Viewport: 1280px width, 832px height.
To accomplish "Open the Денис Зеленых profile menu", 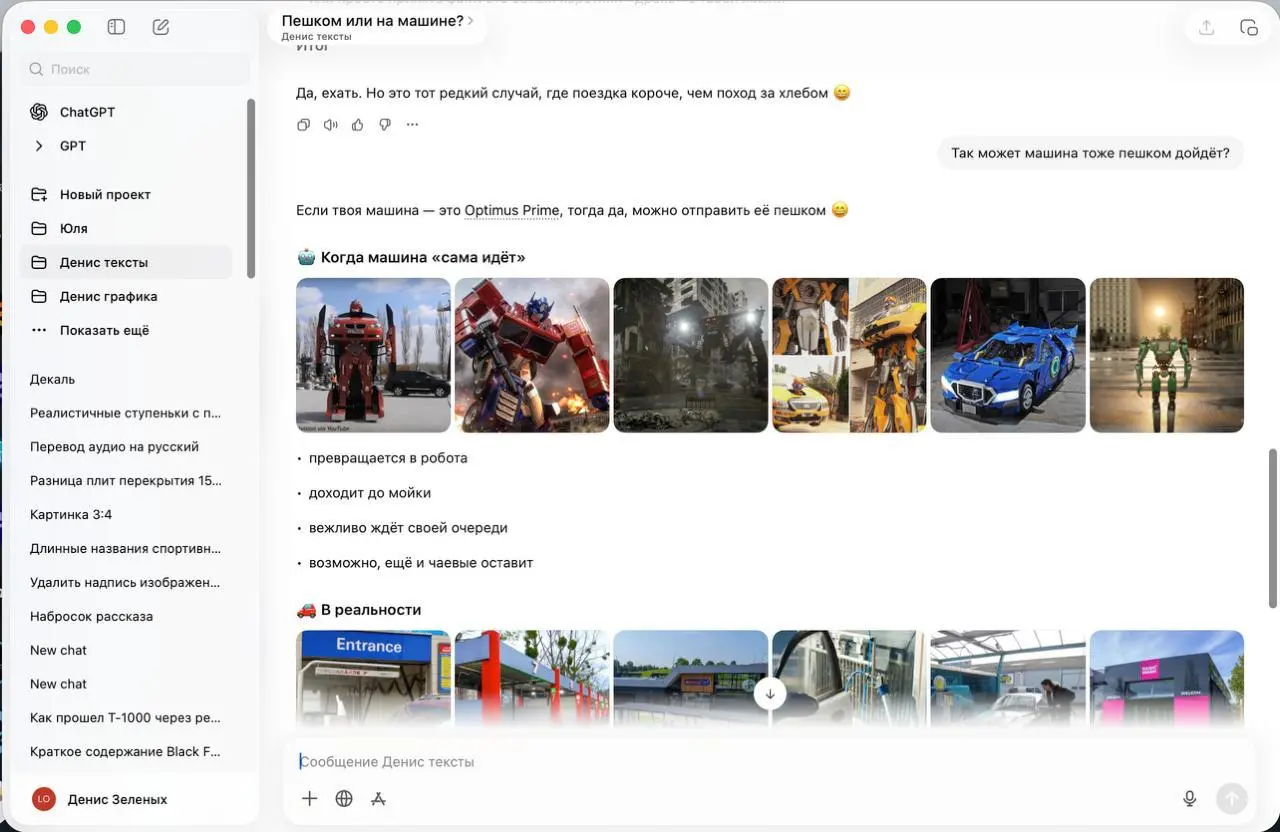I will coord(117,799).
